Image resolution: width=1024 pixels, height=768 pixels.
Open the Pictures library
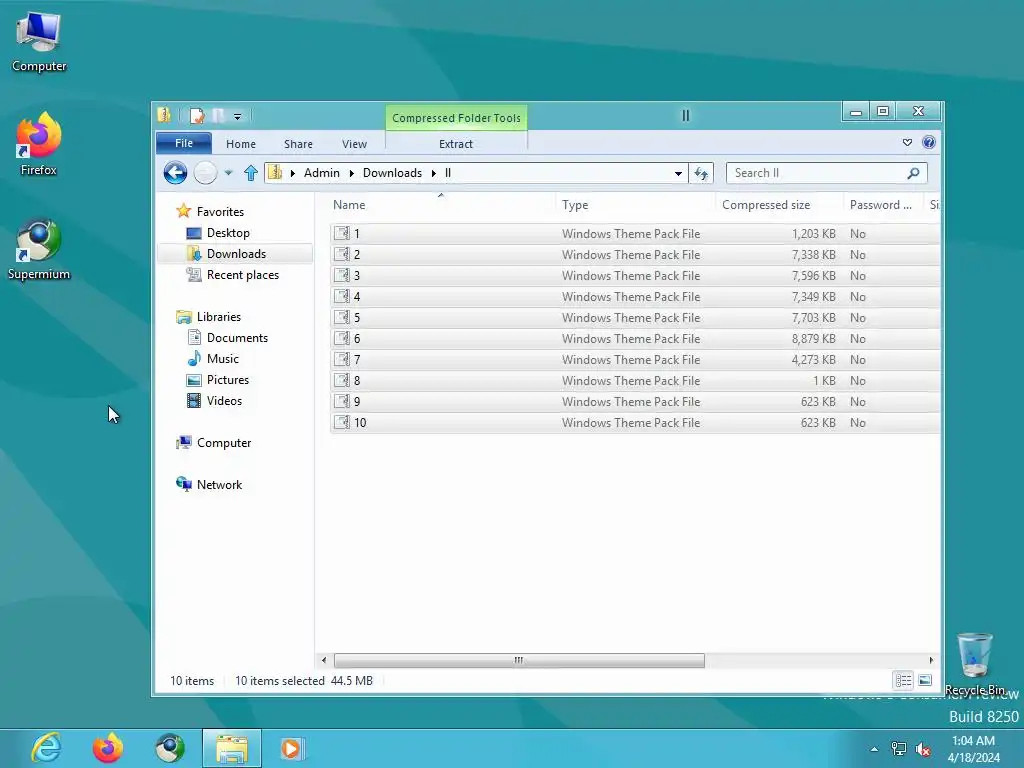click(227, 379)
